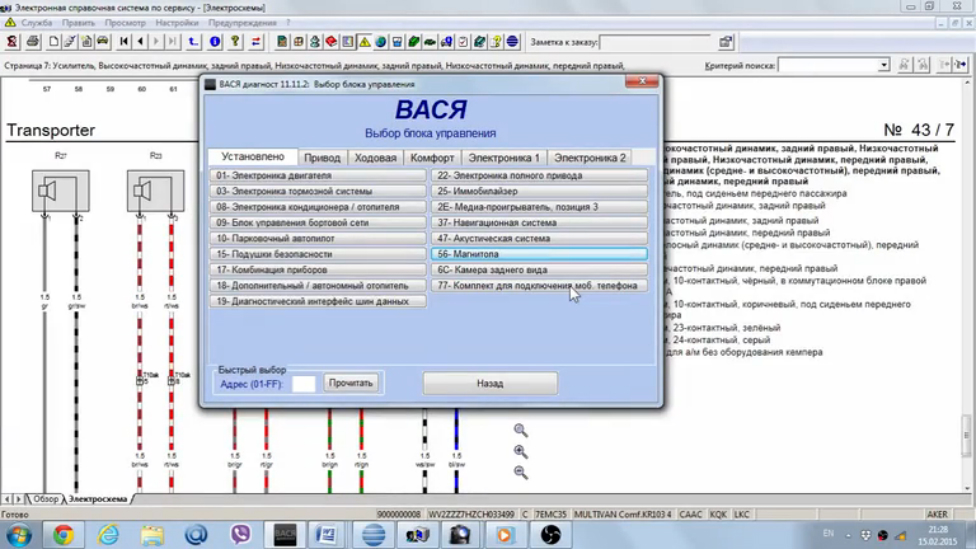Click the zoom out magnifier with minus

tap(521, 472)
